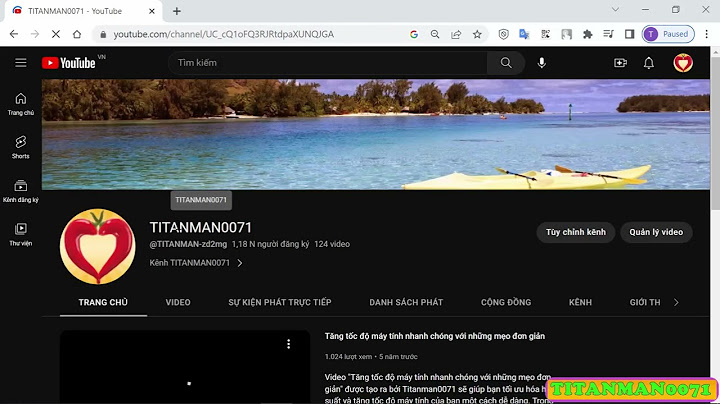Screen dimensions: 720x404
Task: Open the Extensions puzzle piece menu
Action: pyautogui.click(x=587, y=34)
